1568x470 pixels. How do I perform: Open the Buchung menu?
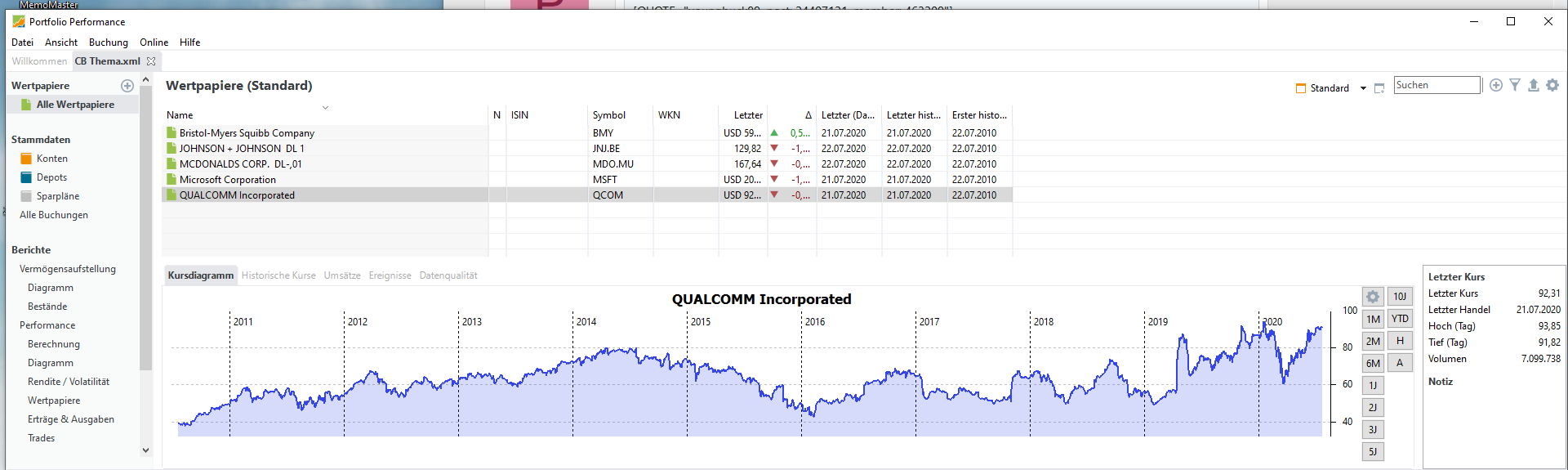[109, 43]
